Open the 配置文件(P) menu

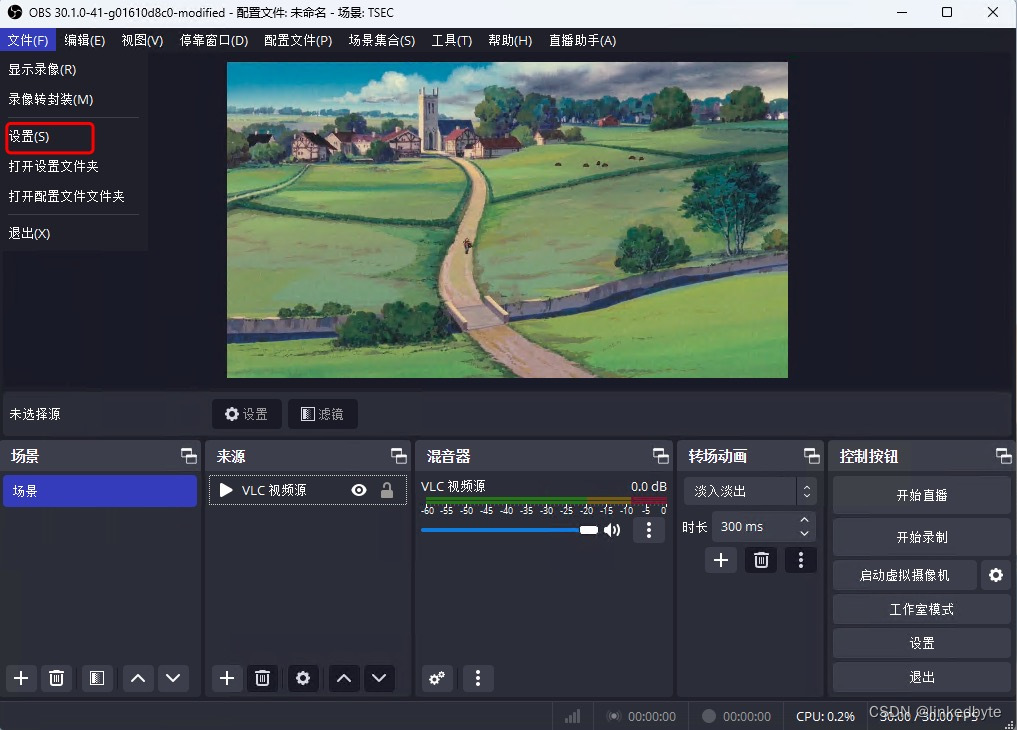tap(298, 40)
